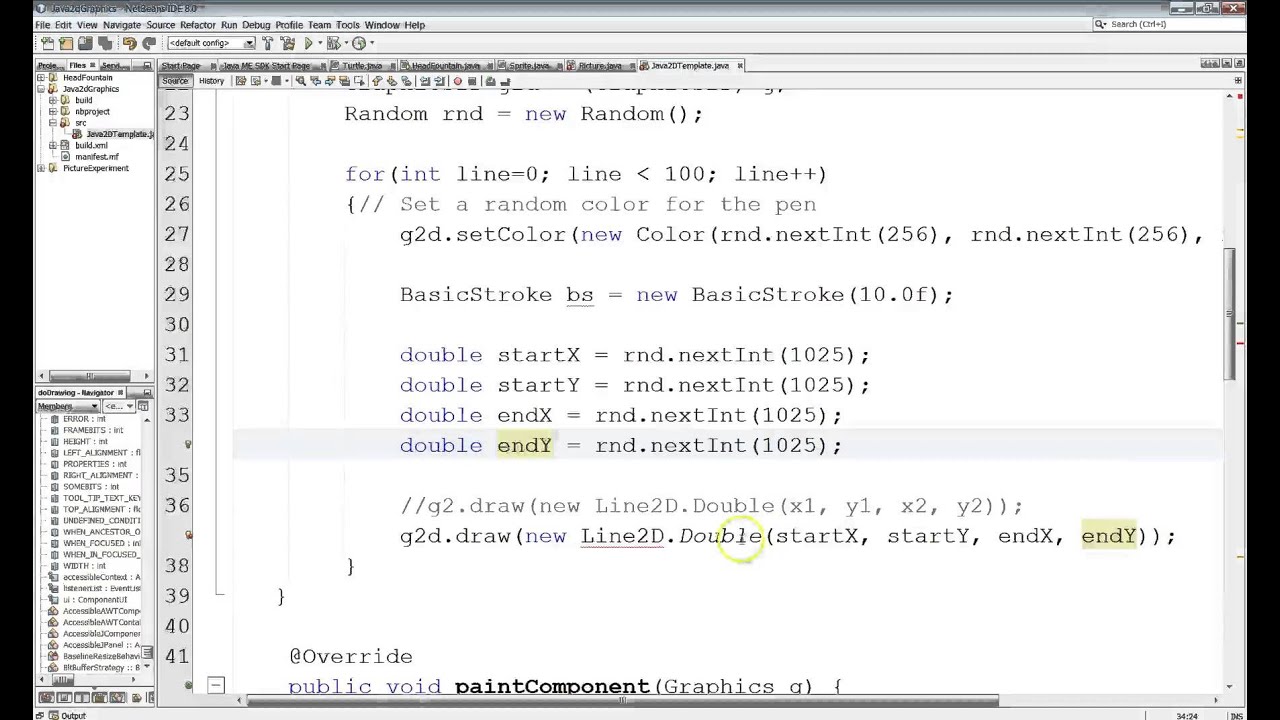The image size is (1280, 720).
Task: Run the project with green arrow
Action: point(308,43)
